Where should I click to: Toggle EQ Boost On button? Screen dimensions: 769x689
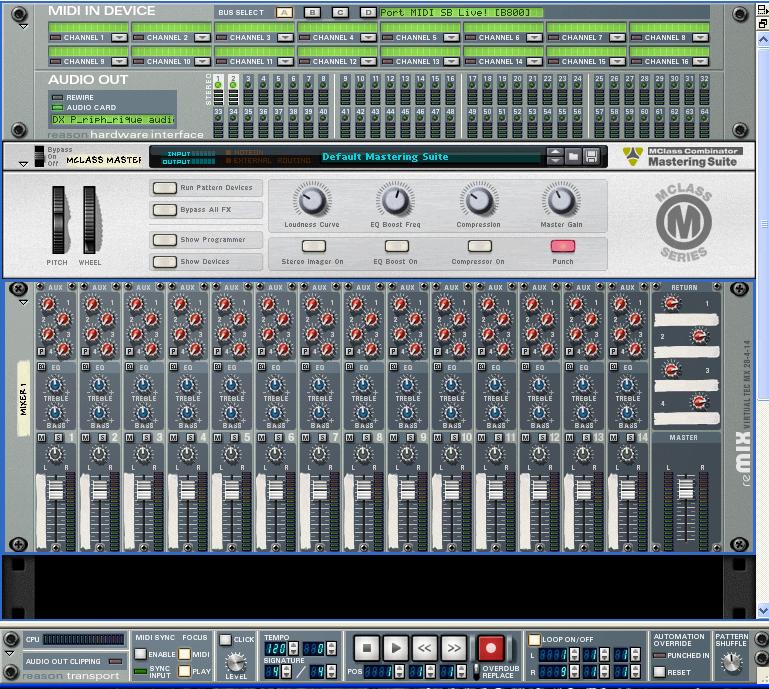tap(397, 246)
